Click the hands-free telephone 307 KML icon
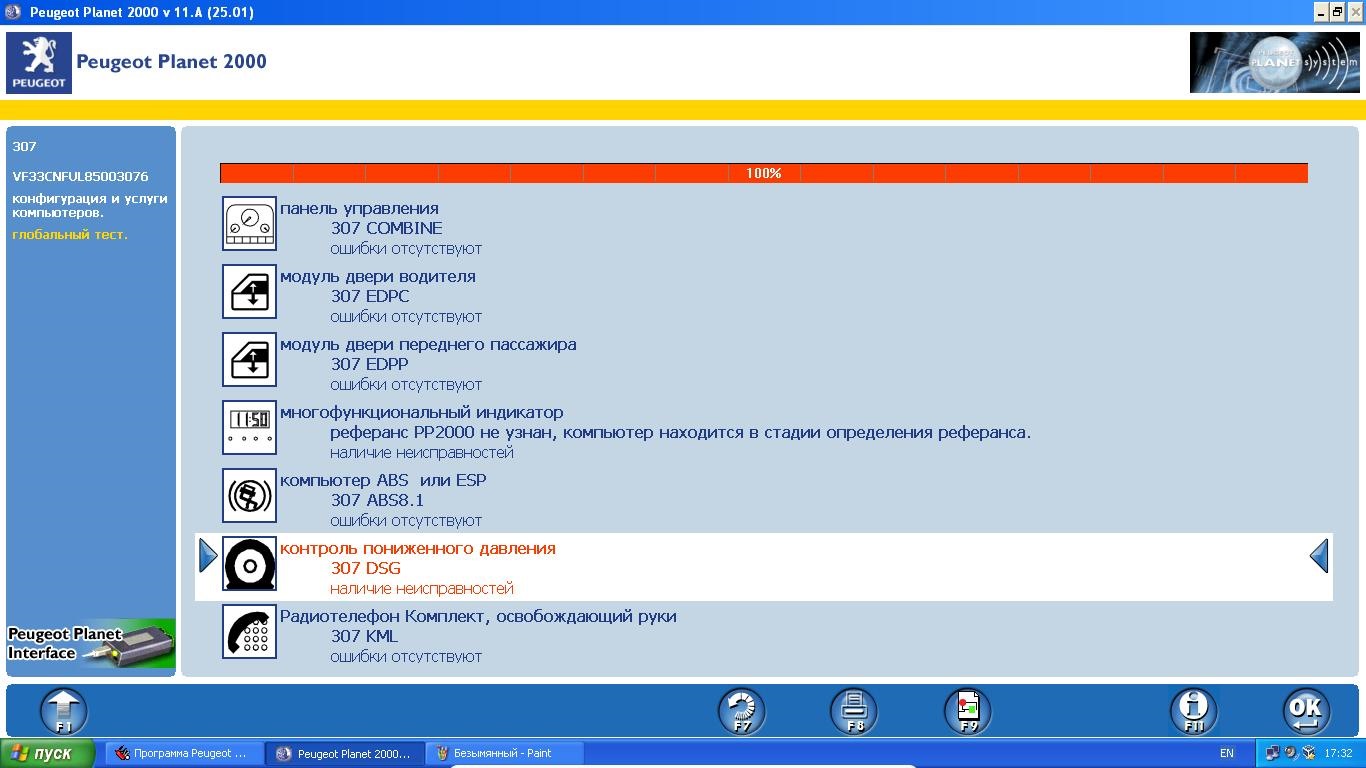Viewport: 1366px width, 768px height. tap(249, 631)
